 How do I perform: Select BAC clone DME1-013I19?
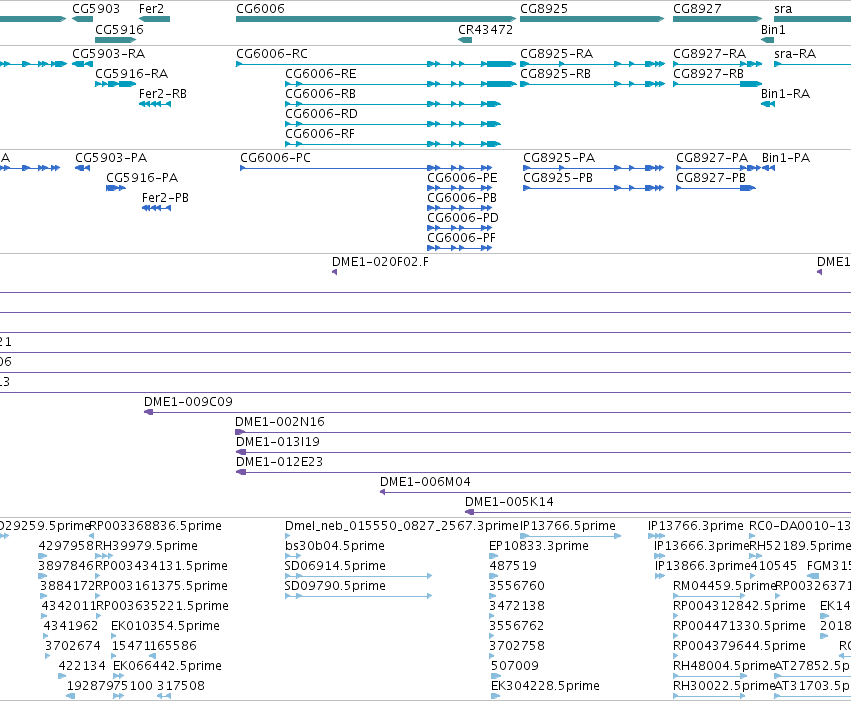pos(543,452)
